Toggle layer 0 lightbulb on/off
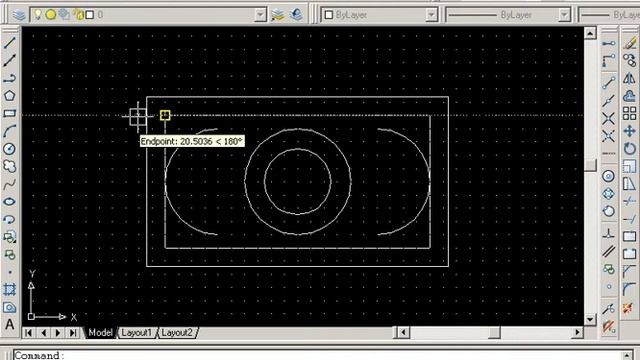 (x=38, y=15)
